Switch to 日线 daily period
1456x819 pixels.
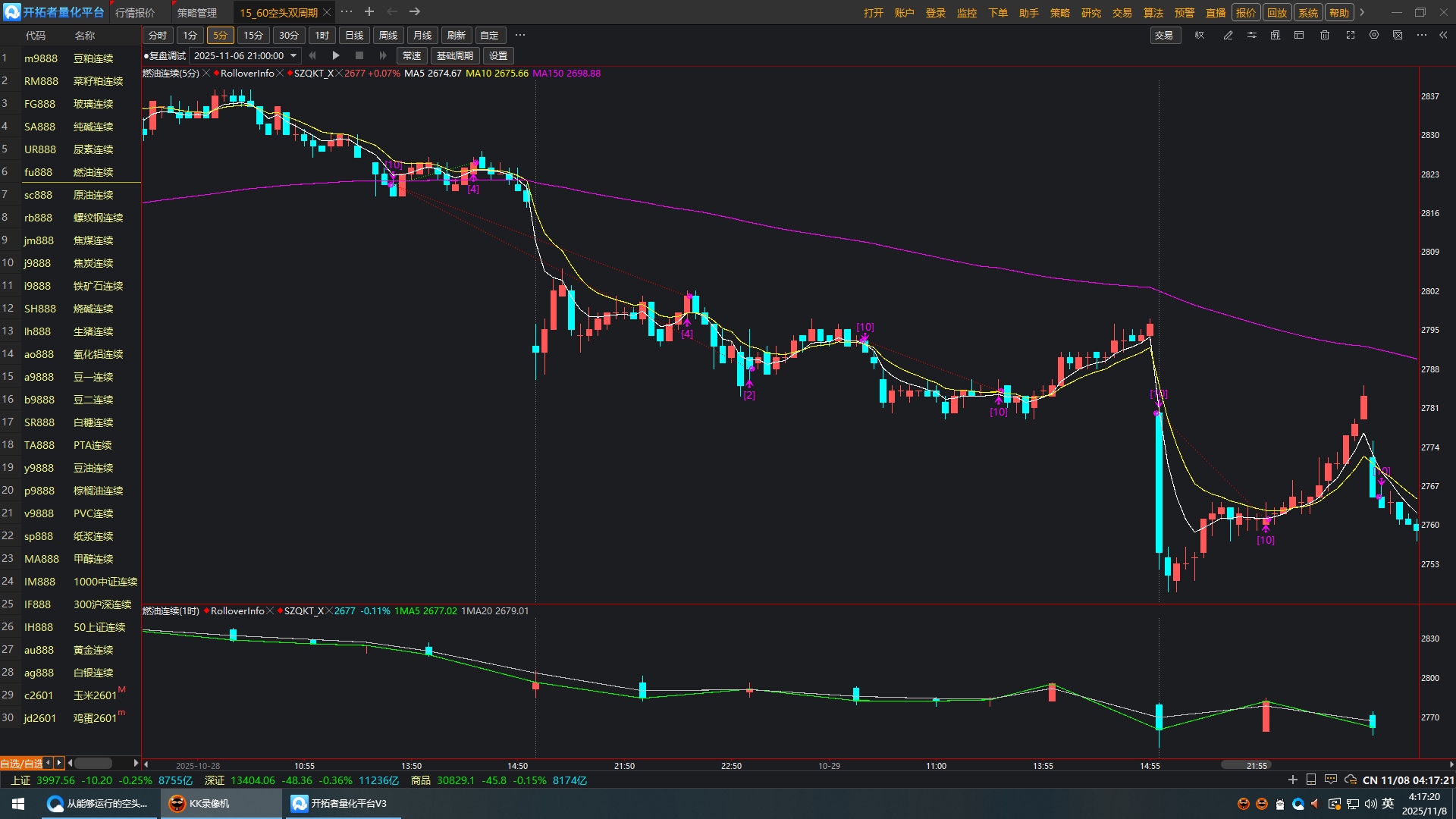pos(354,36)
